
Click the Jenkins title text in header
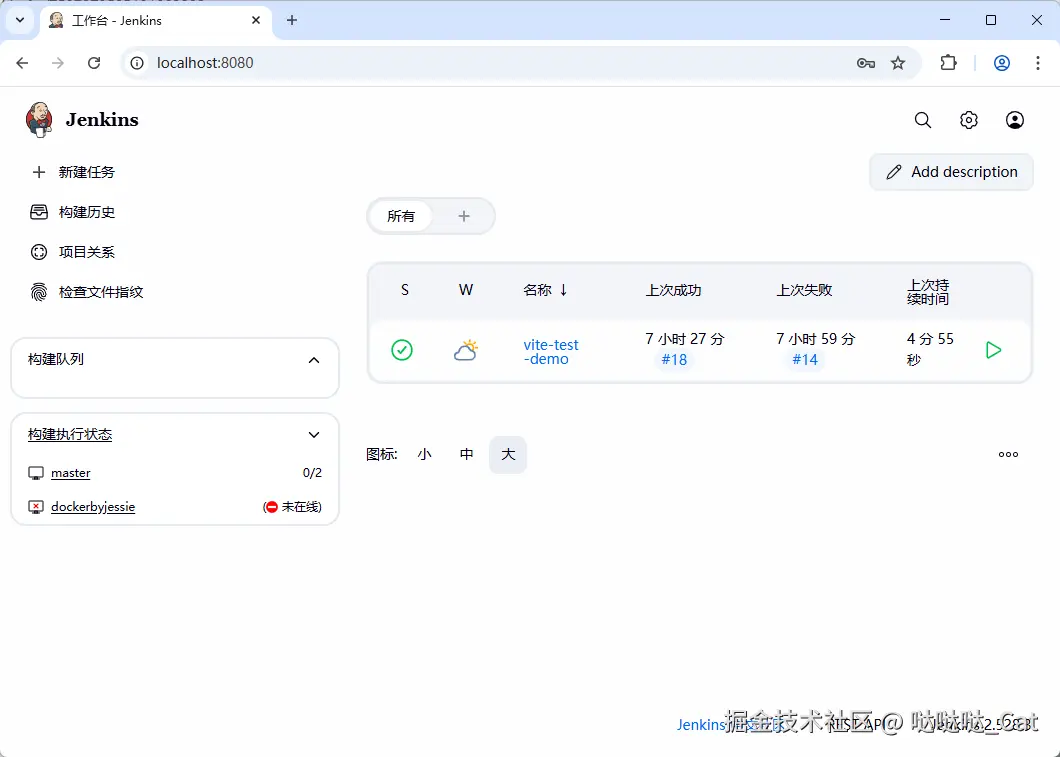102,120
